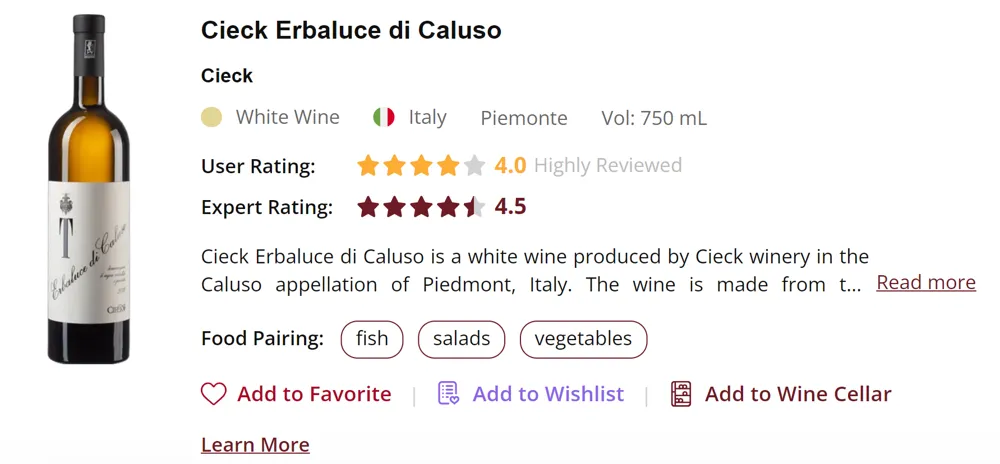Screen dimensions: 1000x464
Task: Click the Piemonte region label
Action: [524, 118]
